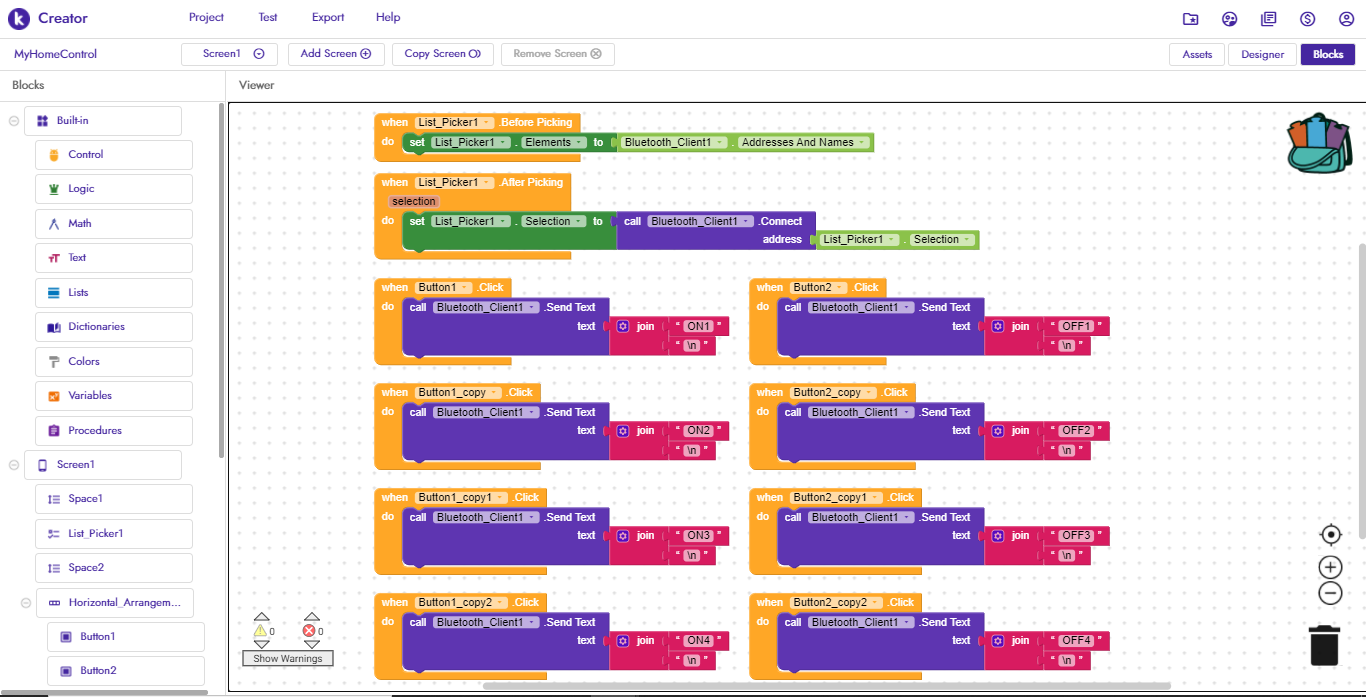Open the Export menu
Viewport: 1366px width, 697px height.
328,17
